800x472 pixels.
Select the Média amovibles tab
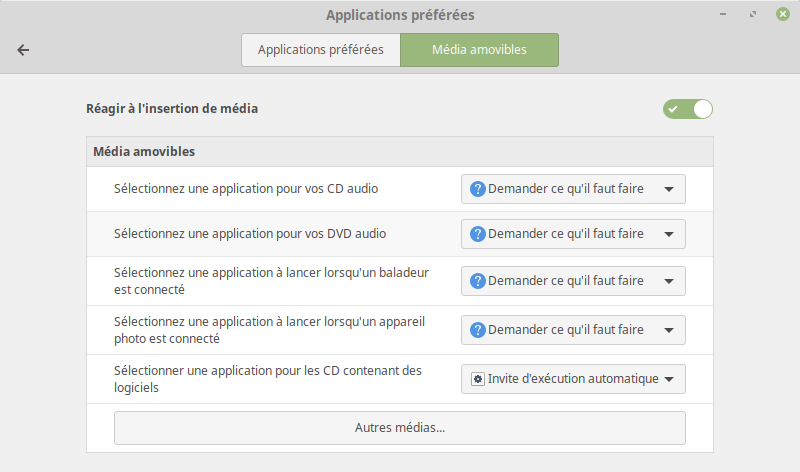pos(480,50)
